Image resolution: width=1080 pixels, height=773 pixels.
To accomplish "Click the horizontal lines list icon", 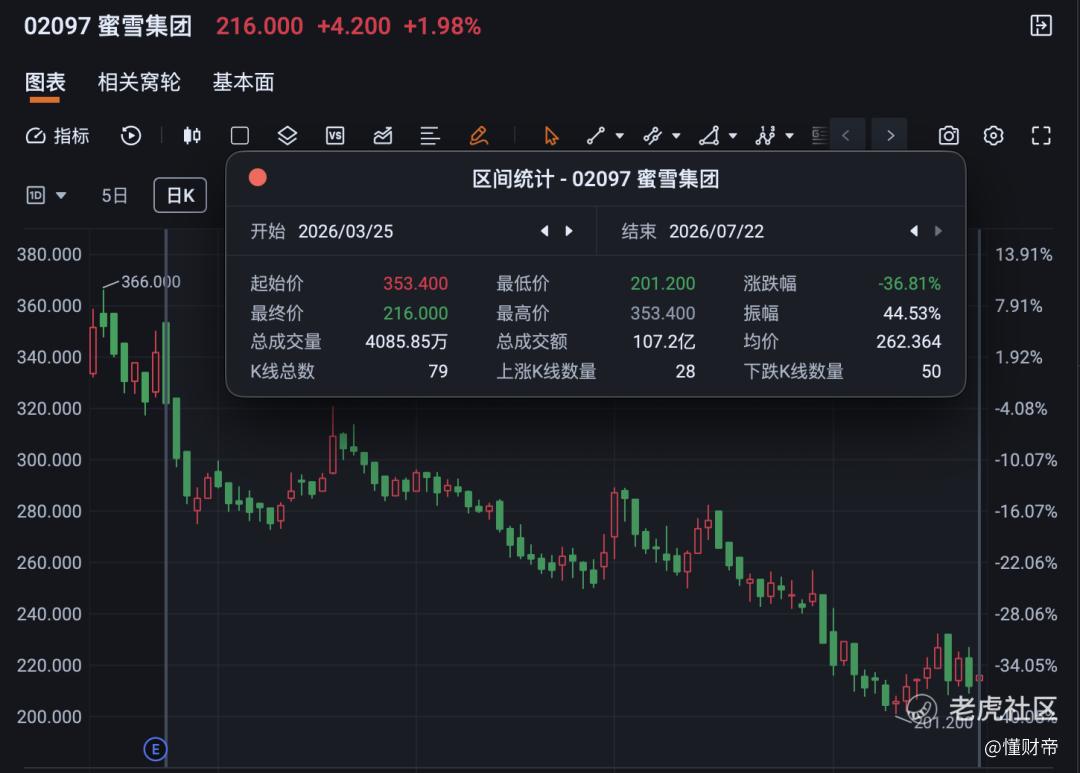I will pos(430,136).
